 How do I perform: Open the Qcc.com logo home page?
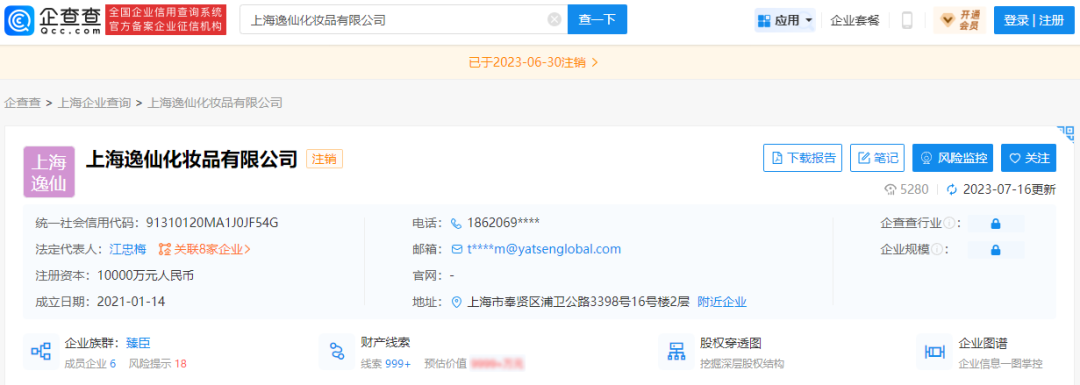point(54,20)
